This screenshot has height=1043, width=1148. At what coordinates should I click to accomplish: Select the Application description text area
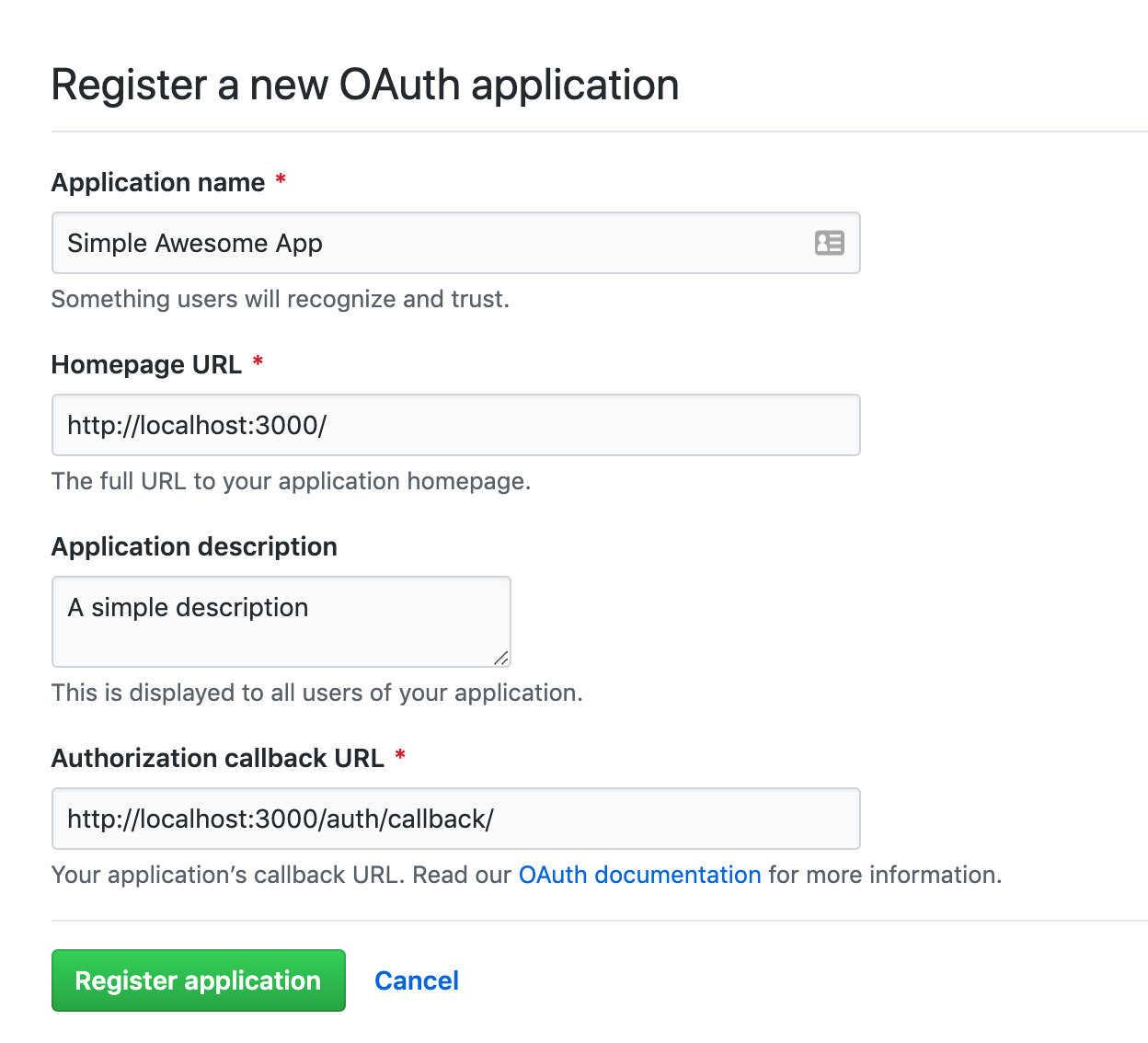pos(281,622)
